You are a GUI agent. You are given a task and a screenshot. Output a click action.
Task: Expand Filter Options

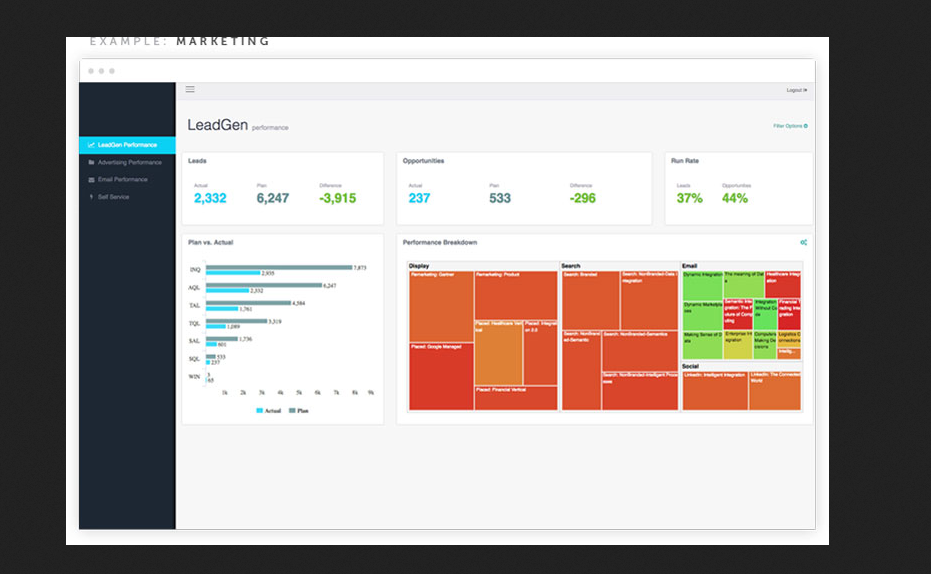pos(790,126)
